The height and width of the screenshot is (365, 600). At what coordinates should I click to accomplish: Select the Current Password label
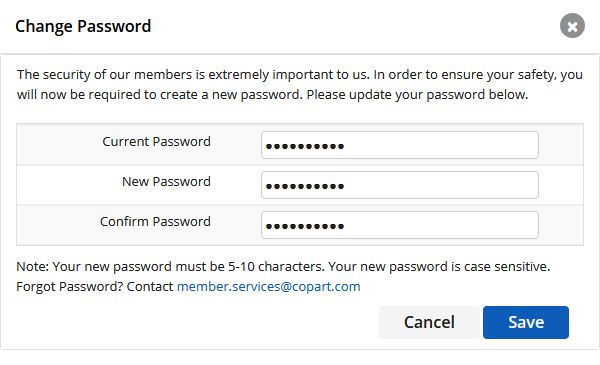coord(157,142)
